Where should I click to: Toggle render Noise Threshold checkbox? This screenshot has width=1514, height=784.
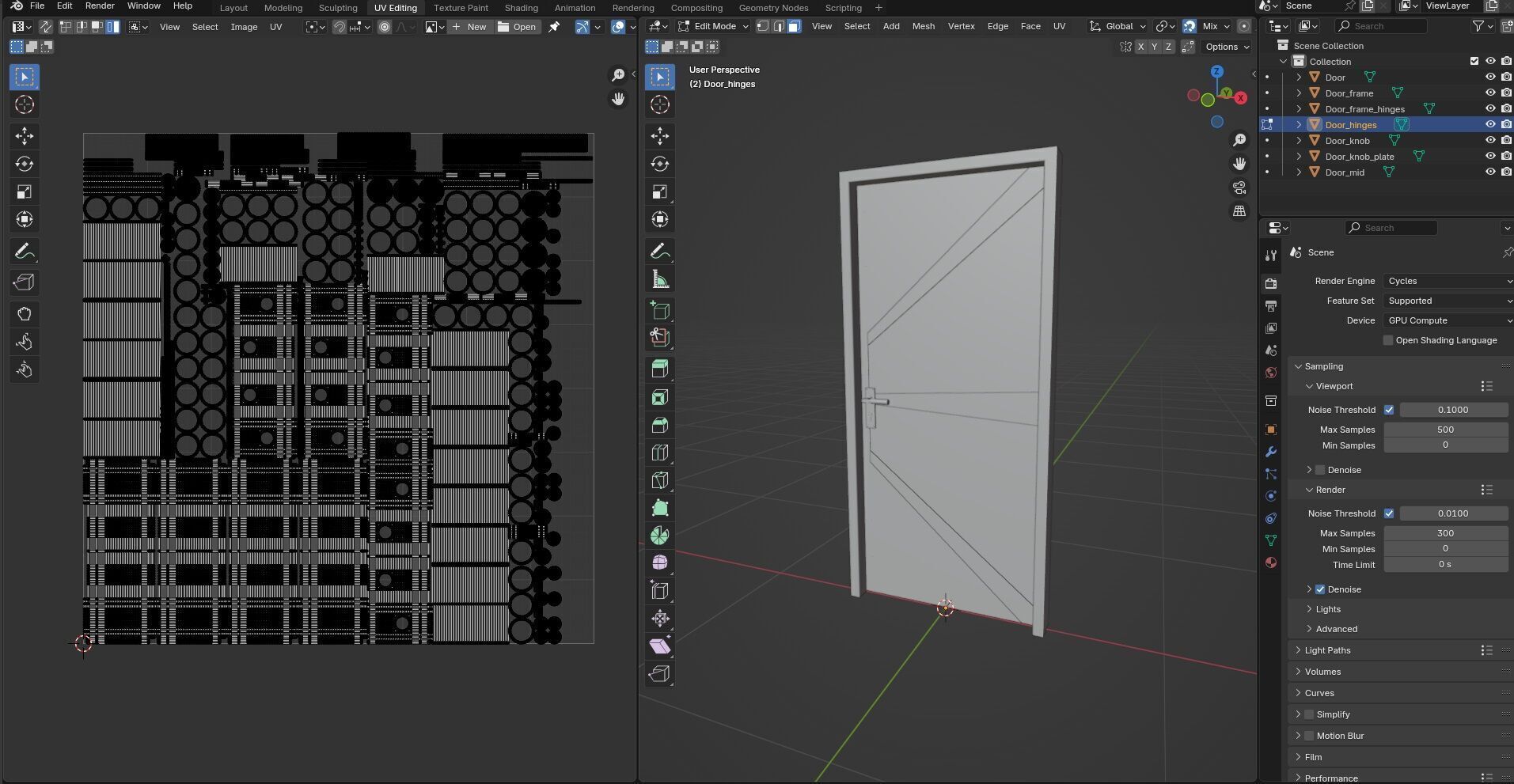point(1389,513)
